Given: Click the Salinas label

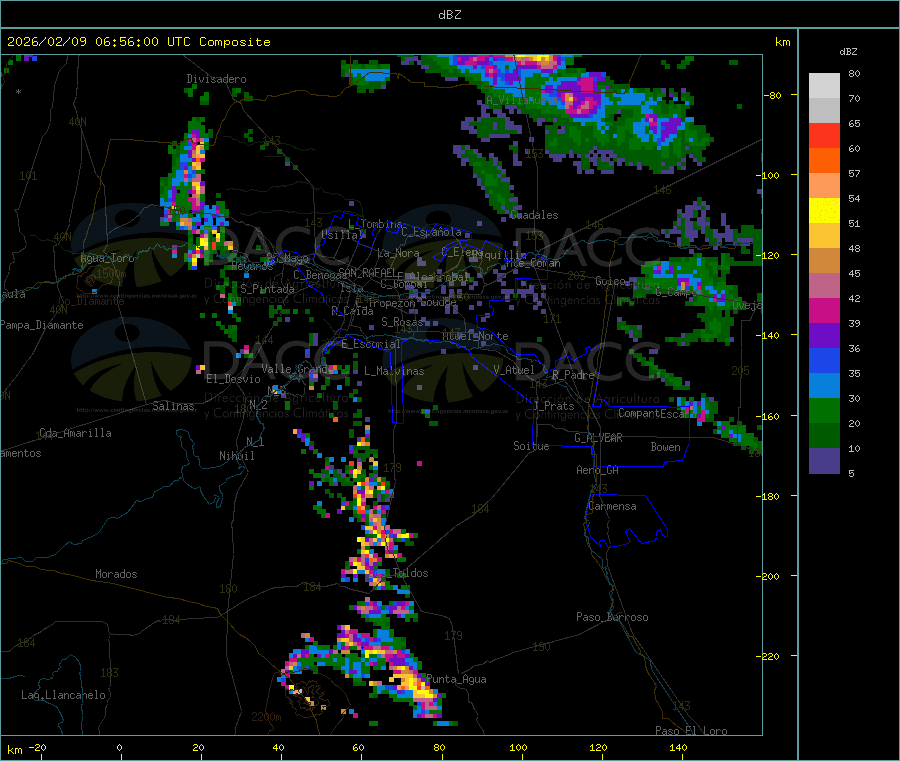Looking at the screenshot, I should point(173,406).
